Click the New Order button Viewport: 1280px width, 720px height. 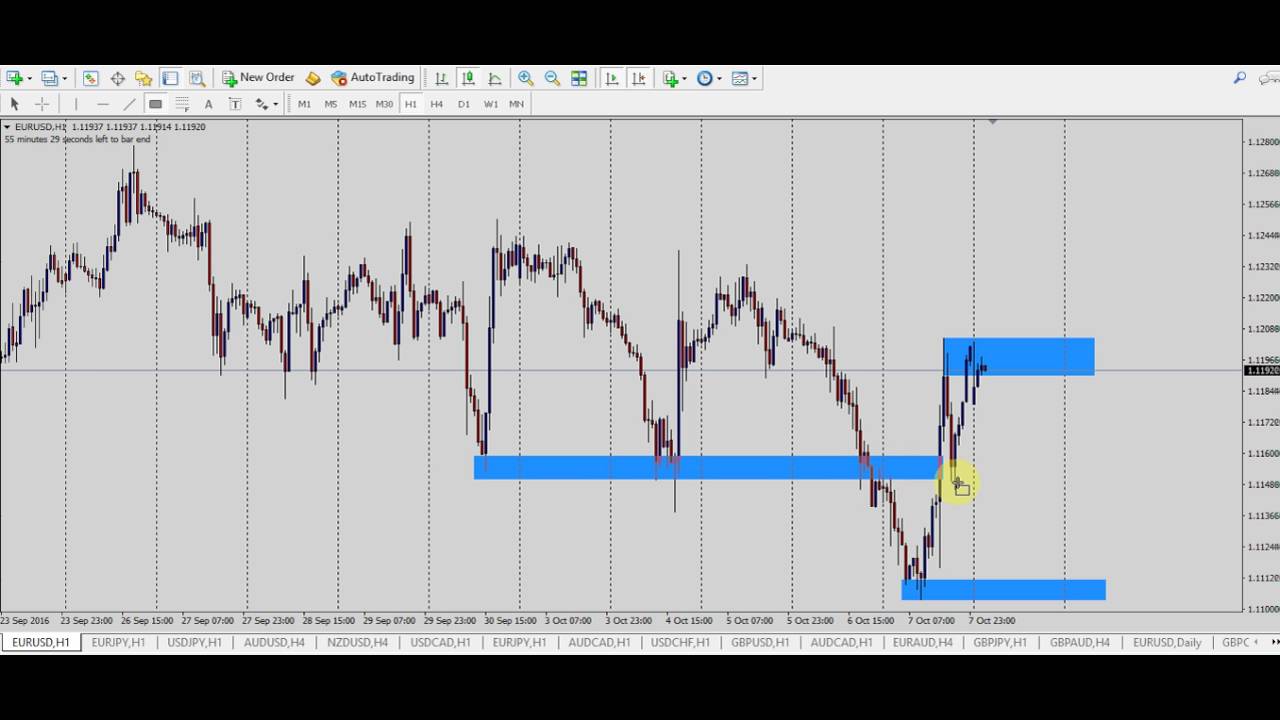pyautogui.click(x=258, y=78)
